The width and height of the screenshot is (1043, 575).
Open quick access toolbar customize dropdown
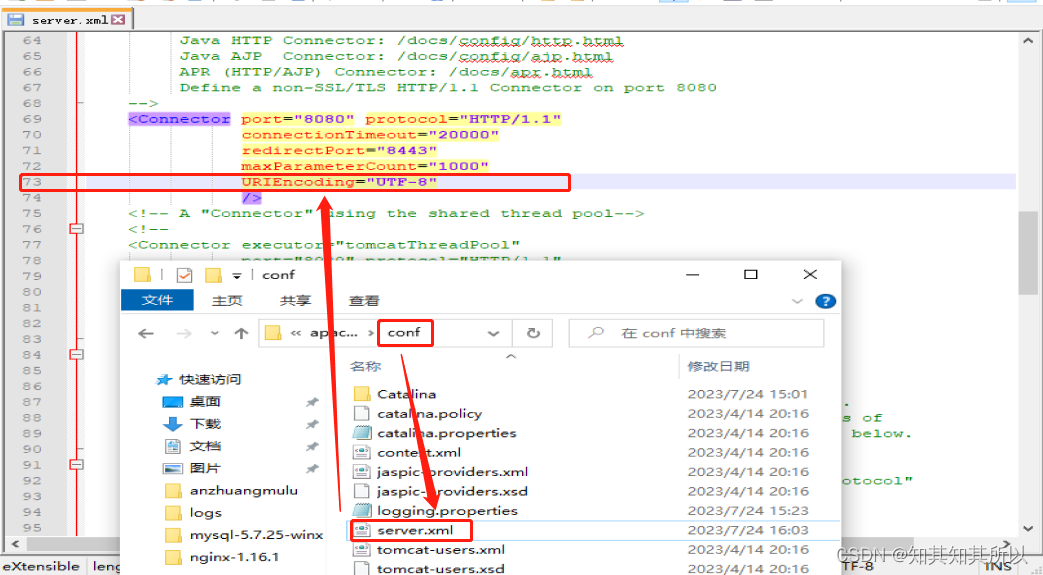point(236,276)
